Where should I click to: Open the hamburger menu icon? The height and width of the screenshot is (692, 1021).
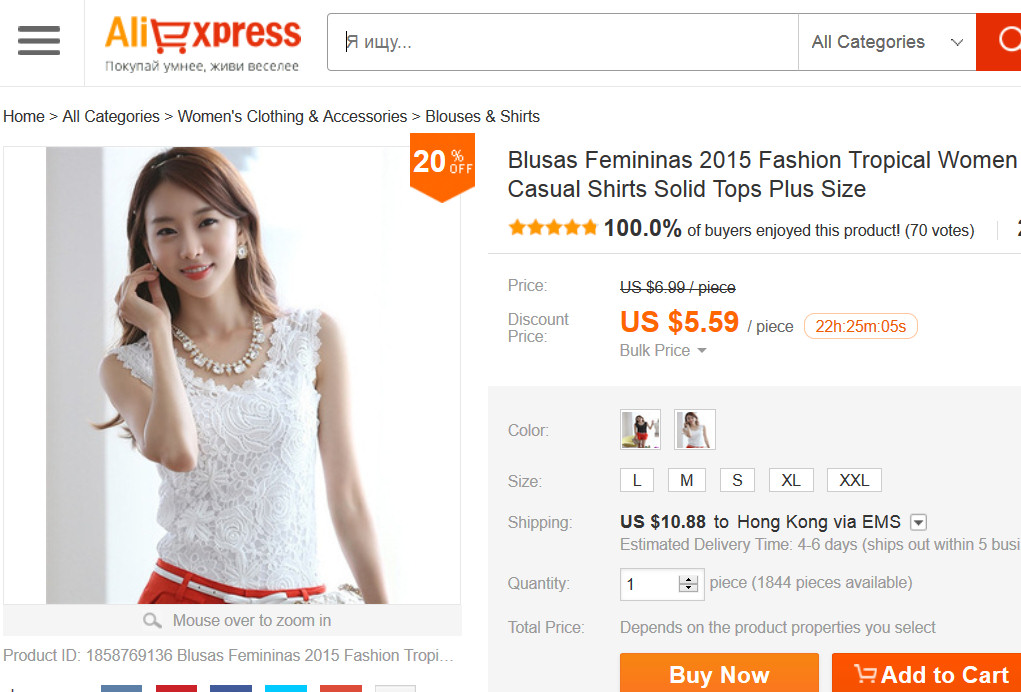pyautogui.click(x=39, y=41)
